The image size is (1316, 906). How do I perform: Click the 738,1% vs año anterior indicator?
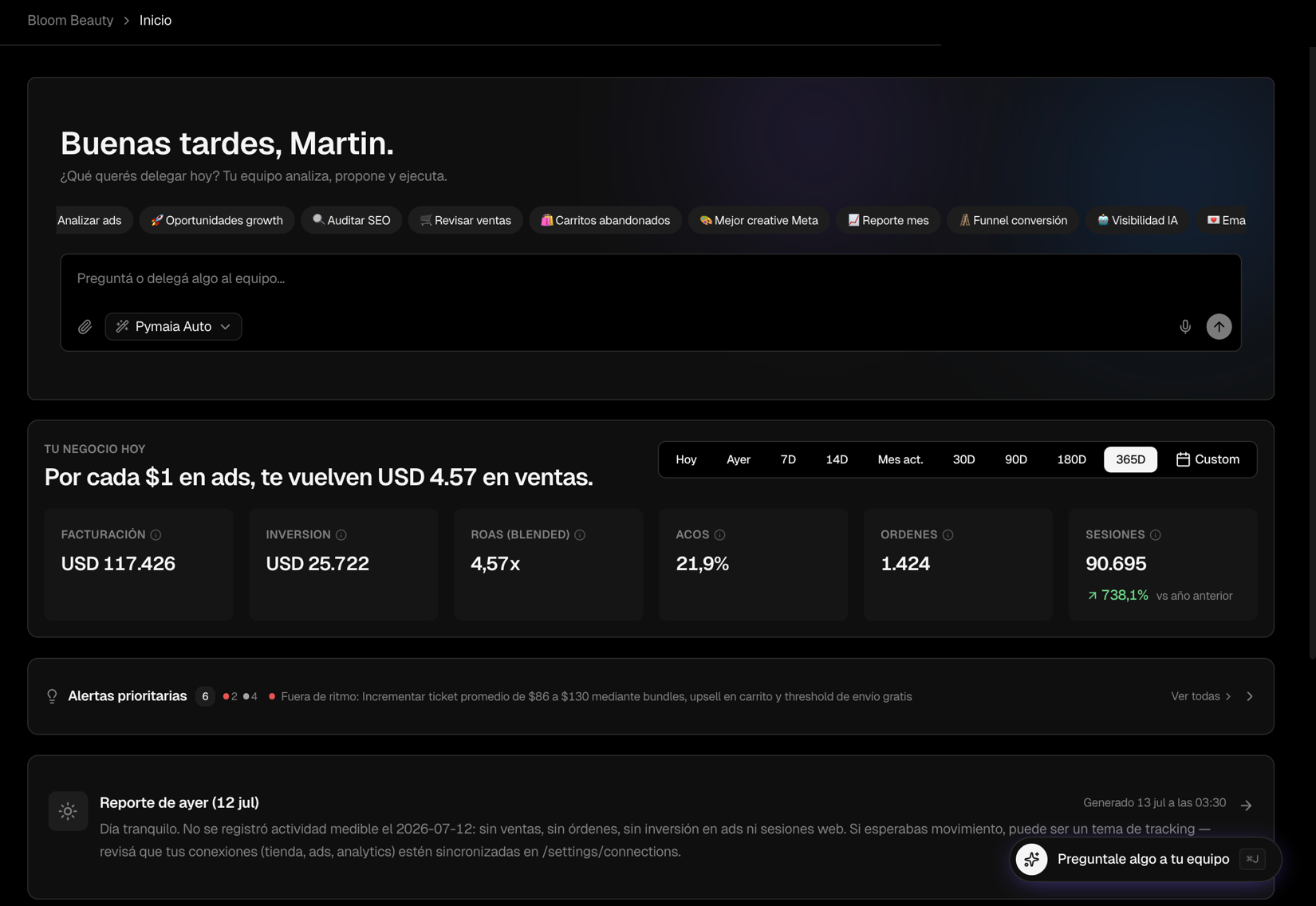point(1160,595)
